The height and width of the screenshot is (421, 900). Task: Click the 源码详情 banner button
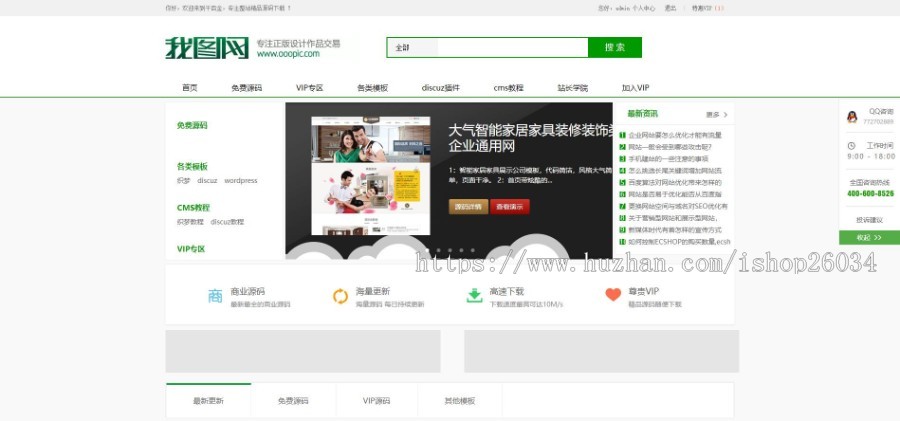[468, 206]
